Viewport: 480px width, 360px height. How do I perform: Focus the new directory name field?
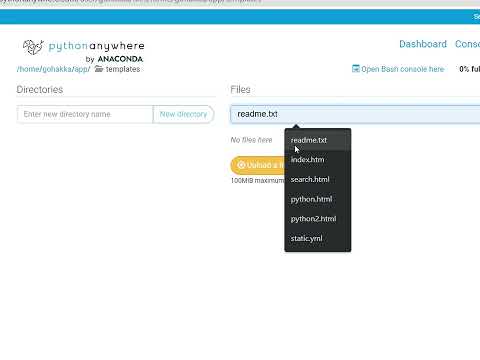(85, 114)
